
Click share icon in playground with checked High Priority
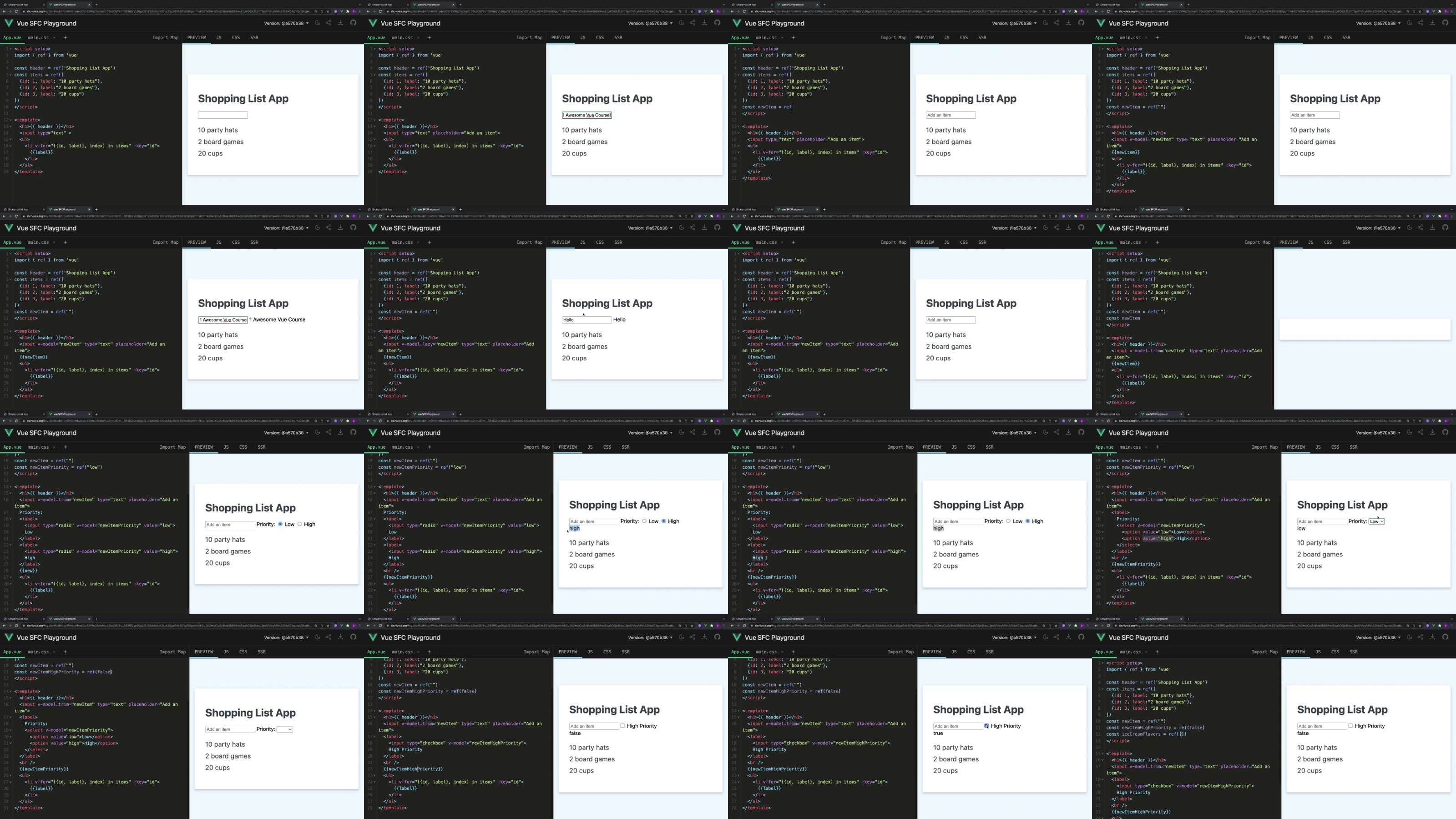[x=1056, y=637]
